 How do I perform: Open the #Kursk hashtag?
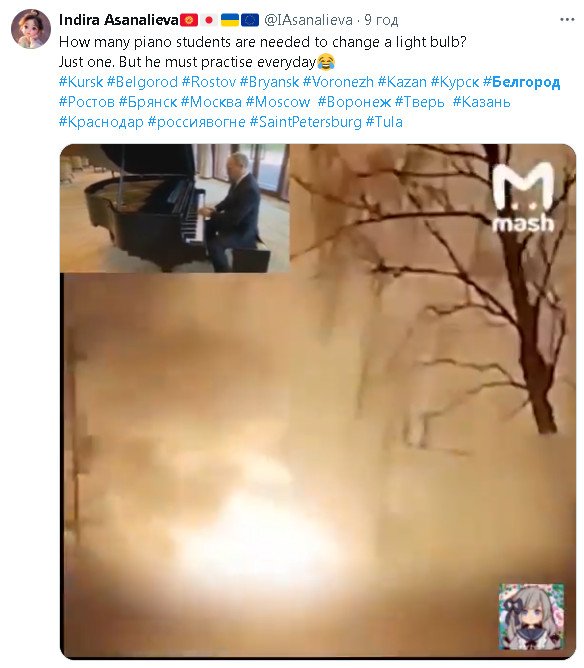(81, 82)
